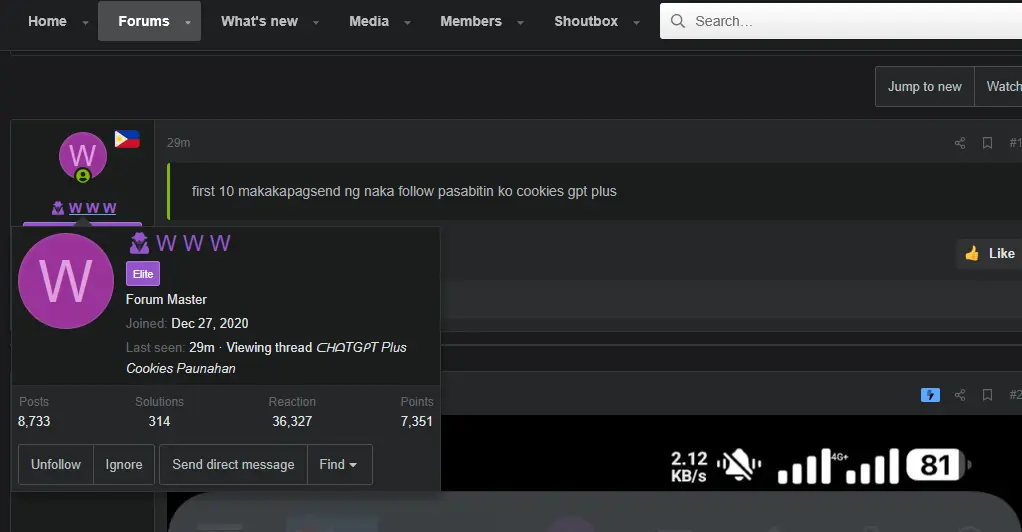
Task: Bookmark post #1
Action: tap(987, 143)
